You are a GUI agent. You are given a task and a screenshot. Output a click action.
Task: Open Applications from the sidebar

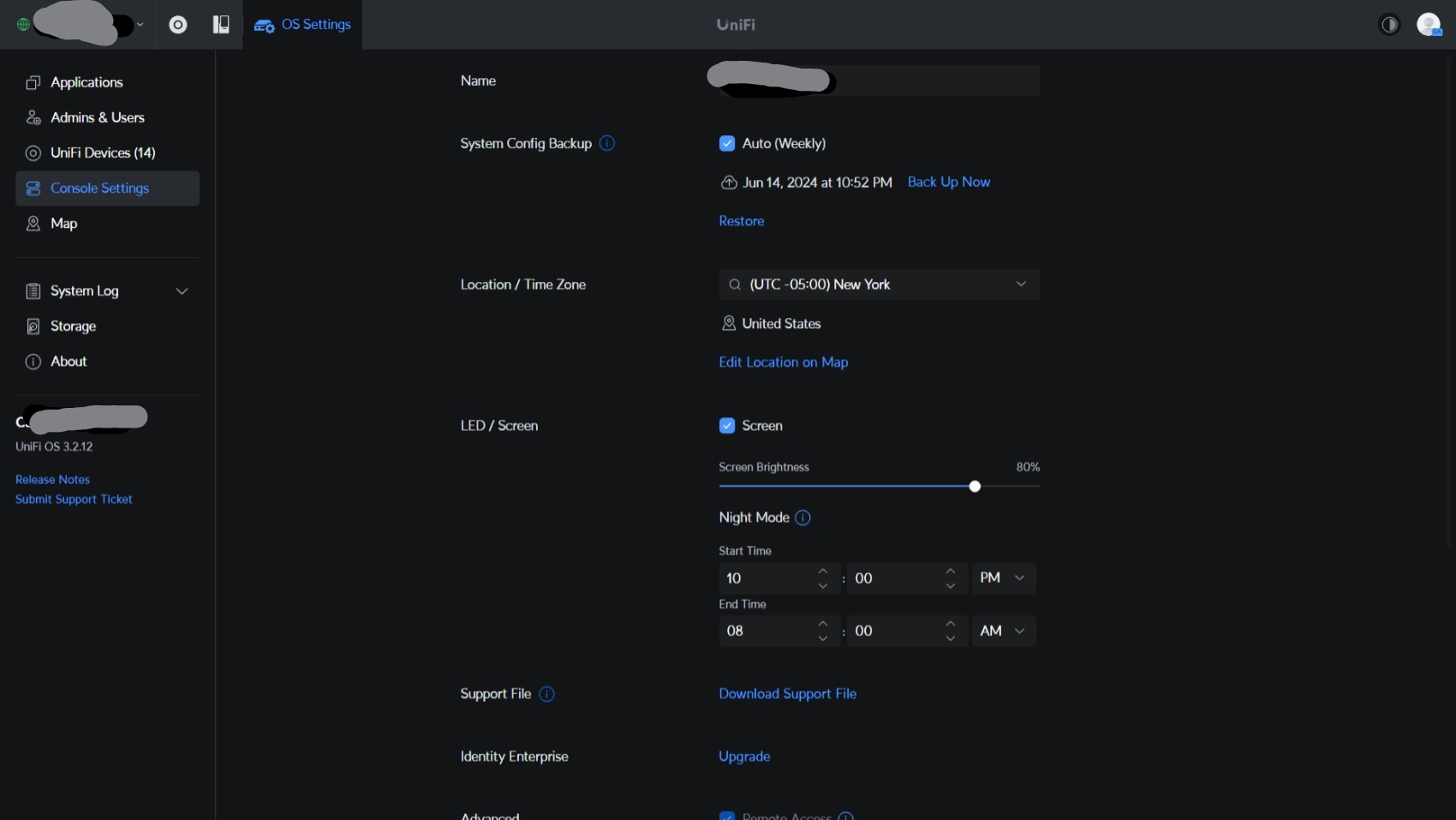point(86,82)
